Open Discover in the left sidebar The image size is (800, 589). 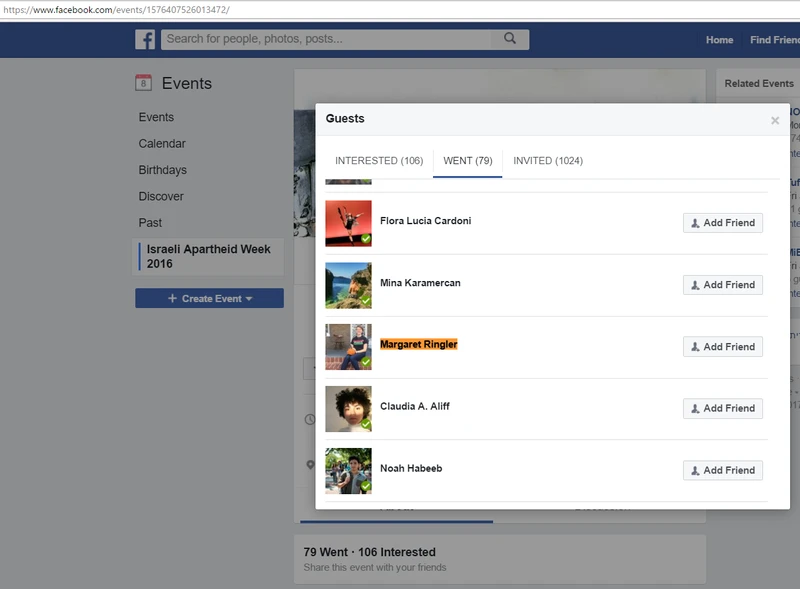pyautogui.click(x=161, y=197)
